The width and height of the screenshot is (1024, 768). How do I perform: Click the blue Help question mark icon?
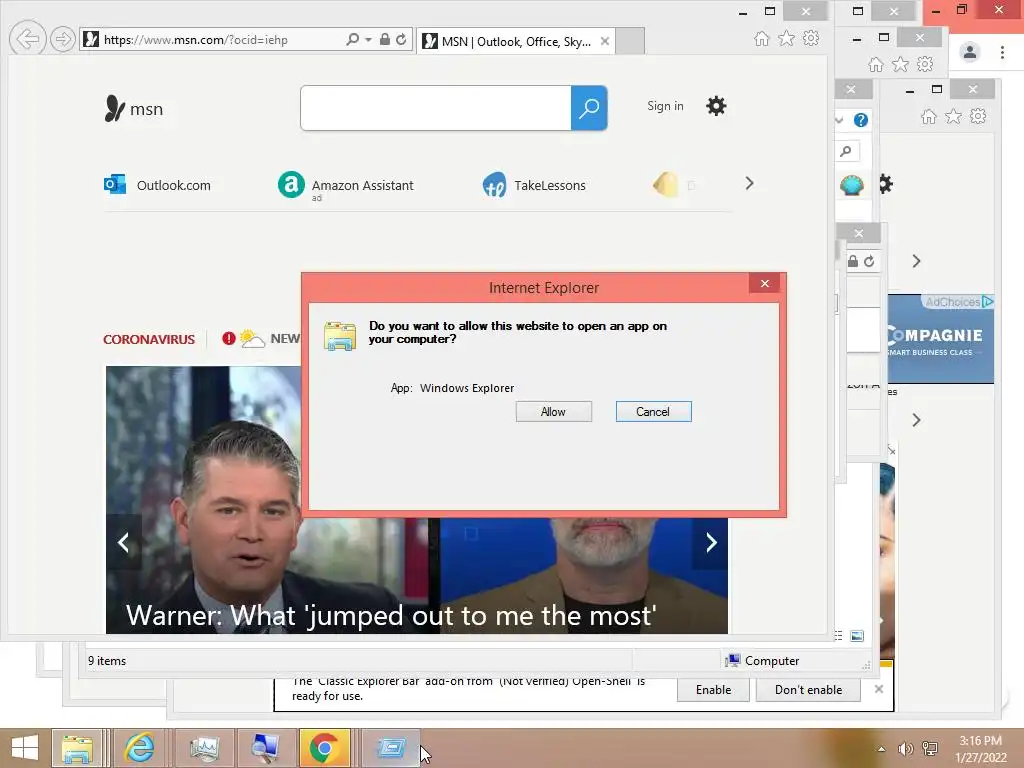pyautogui.click(x=861, y=120)
